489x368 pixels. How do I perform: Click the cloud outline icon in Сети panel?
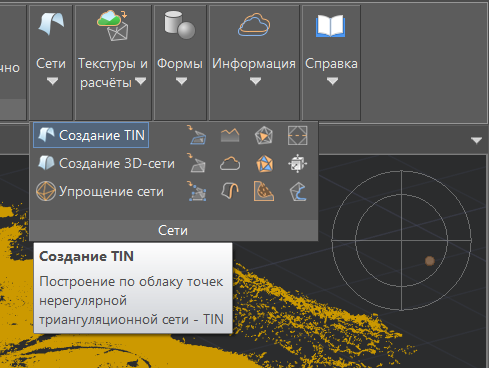230,163
